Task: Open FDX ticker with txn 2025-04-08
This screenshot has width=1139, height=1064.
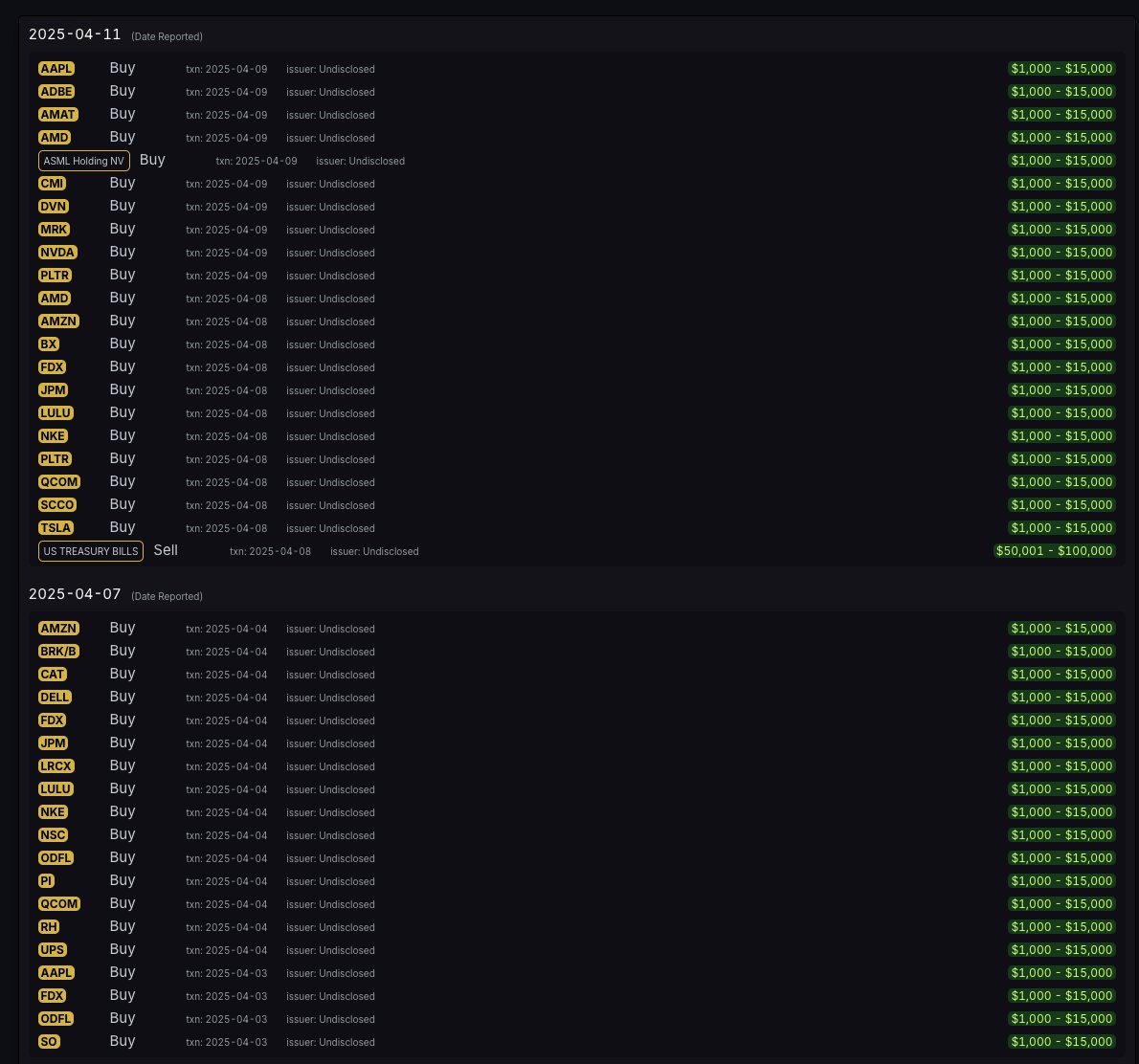Action: [x=53, y=367]
